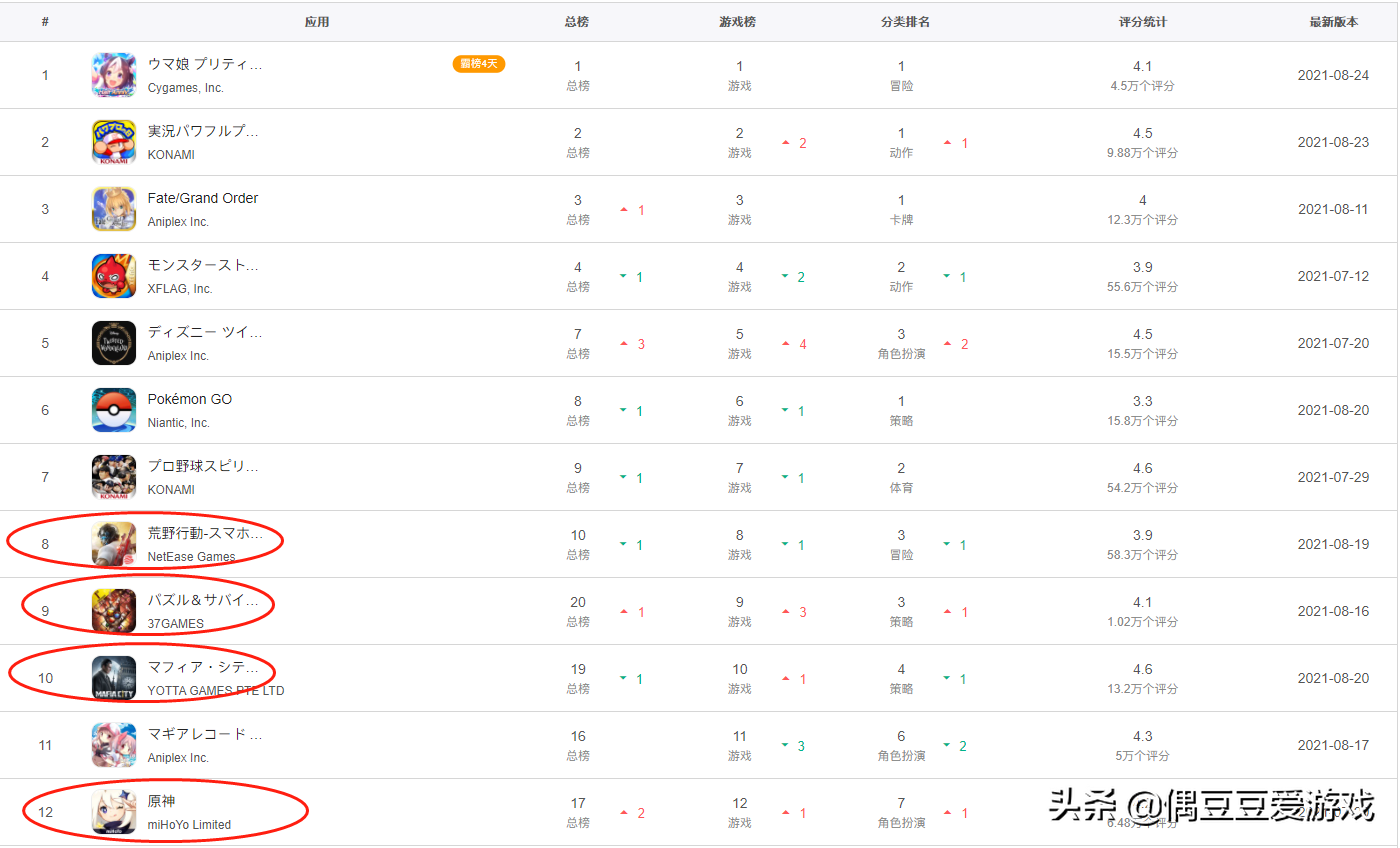This screenshot has height=848, width=1400.
Task: Click the 2021-08-16 version date
Action: point(1334,611)
